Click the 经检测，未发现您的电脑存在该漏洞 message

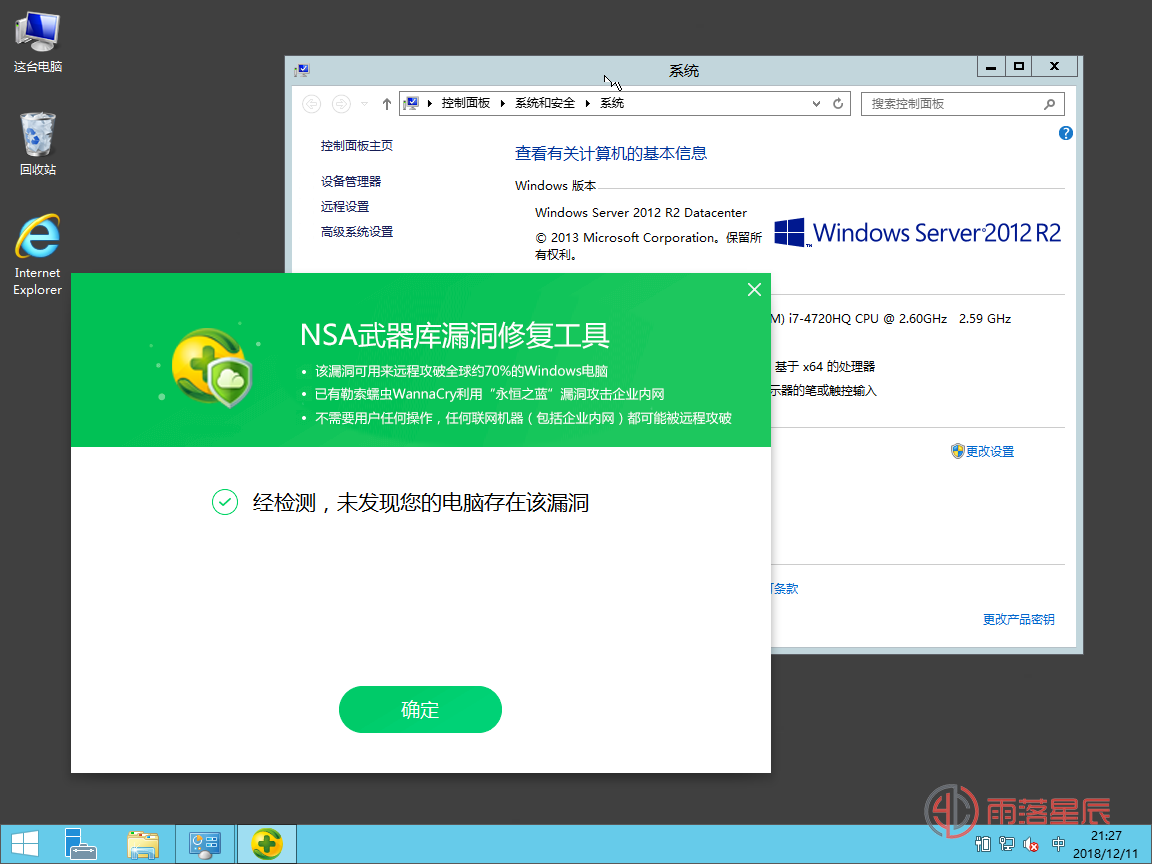pos(420,503)
